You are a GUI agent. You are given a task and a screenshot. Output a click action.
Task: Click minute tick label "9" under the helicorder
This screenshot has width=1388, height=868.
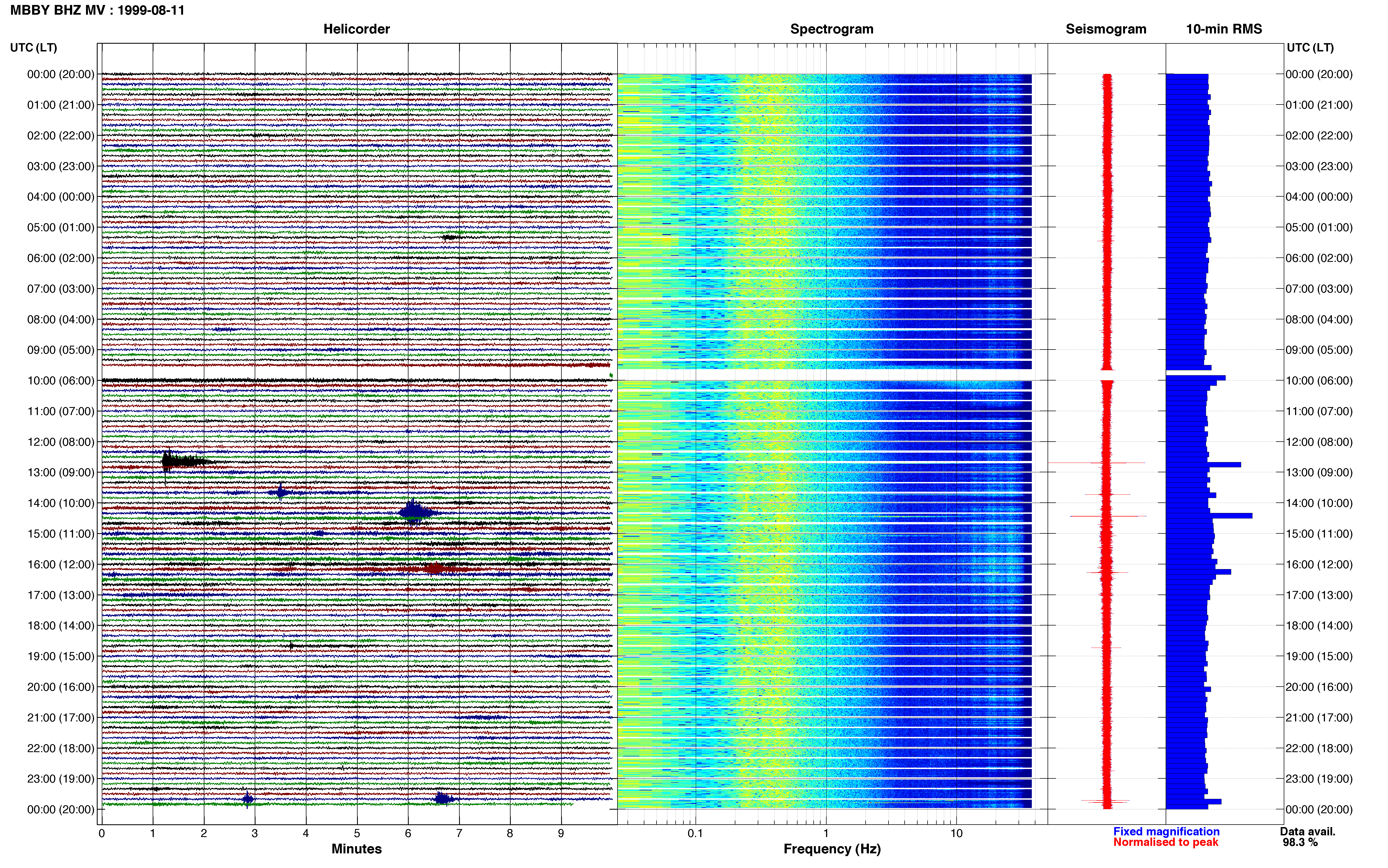[561, 833]
